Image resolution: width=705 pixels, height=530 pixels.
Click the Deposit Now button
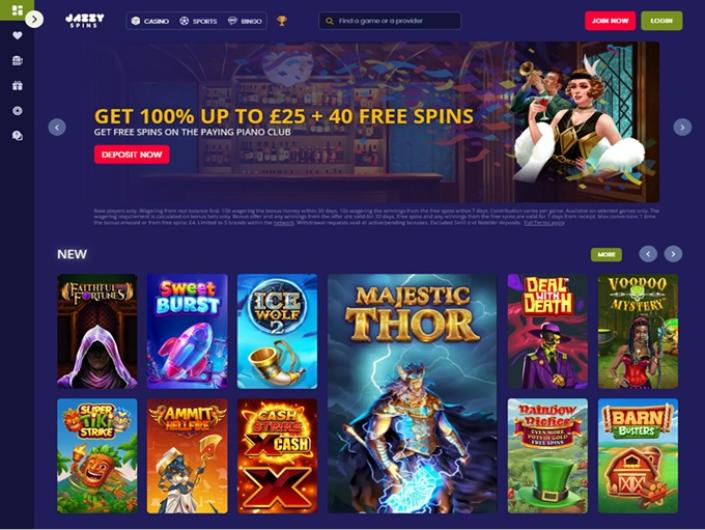tap(132, 155)
